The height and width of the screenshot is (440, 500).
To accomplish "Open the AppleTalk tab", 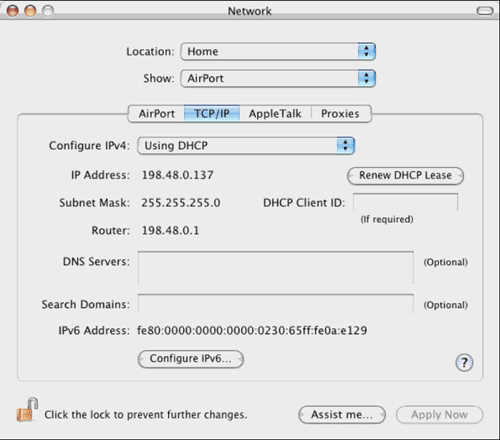I will (x=275, y=114).
